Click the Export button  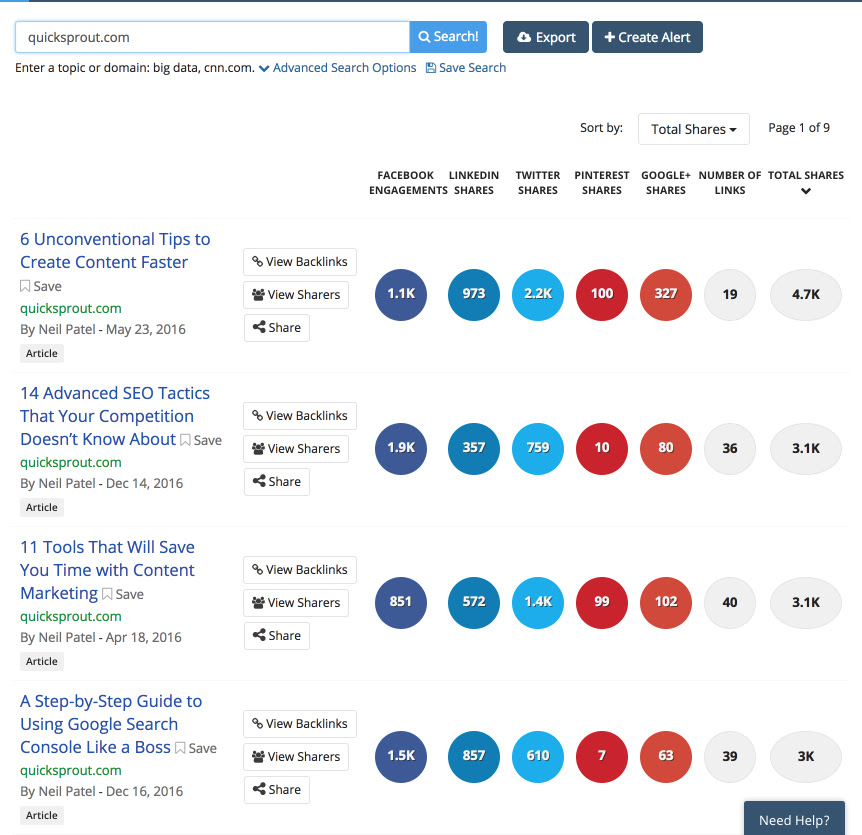545,37
